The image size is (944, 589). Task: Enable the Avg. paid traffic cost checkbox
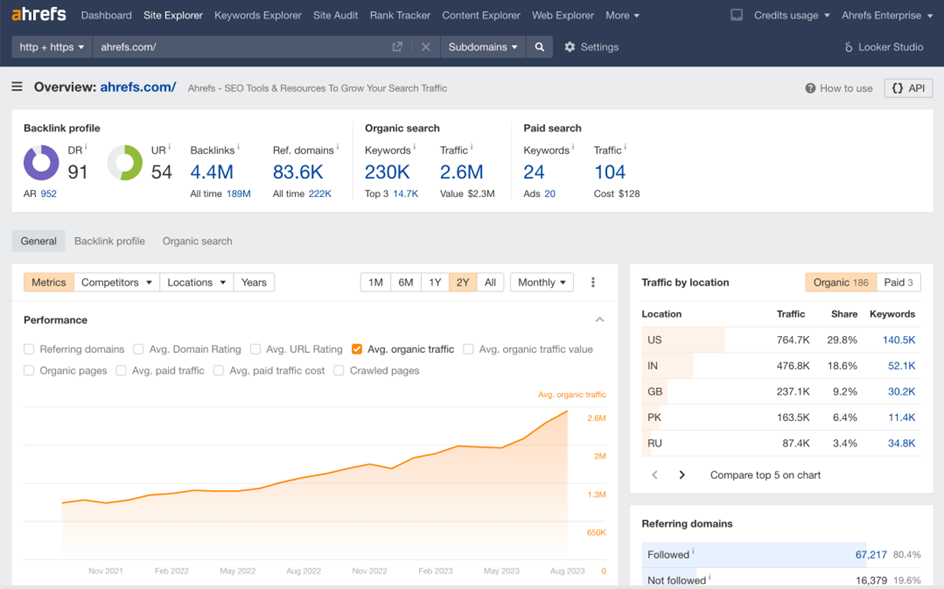tap(219, 370)
